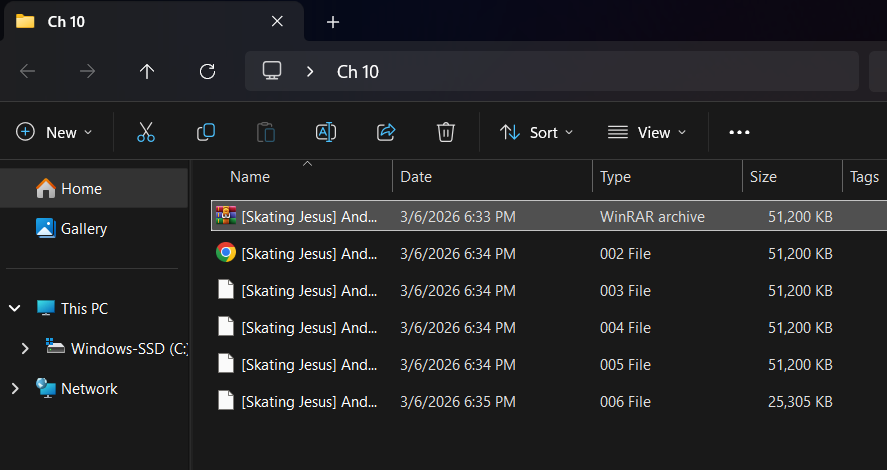Click the WinRAR archive file icon
This screenshot has width=887, height=470.
[x=226, y=215]
